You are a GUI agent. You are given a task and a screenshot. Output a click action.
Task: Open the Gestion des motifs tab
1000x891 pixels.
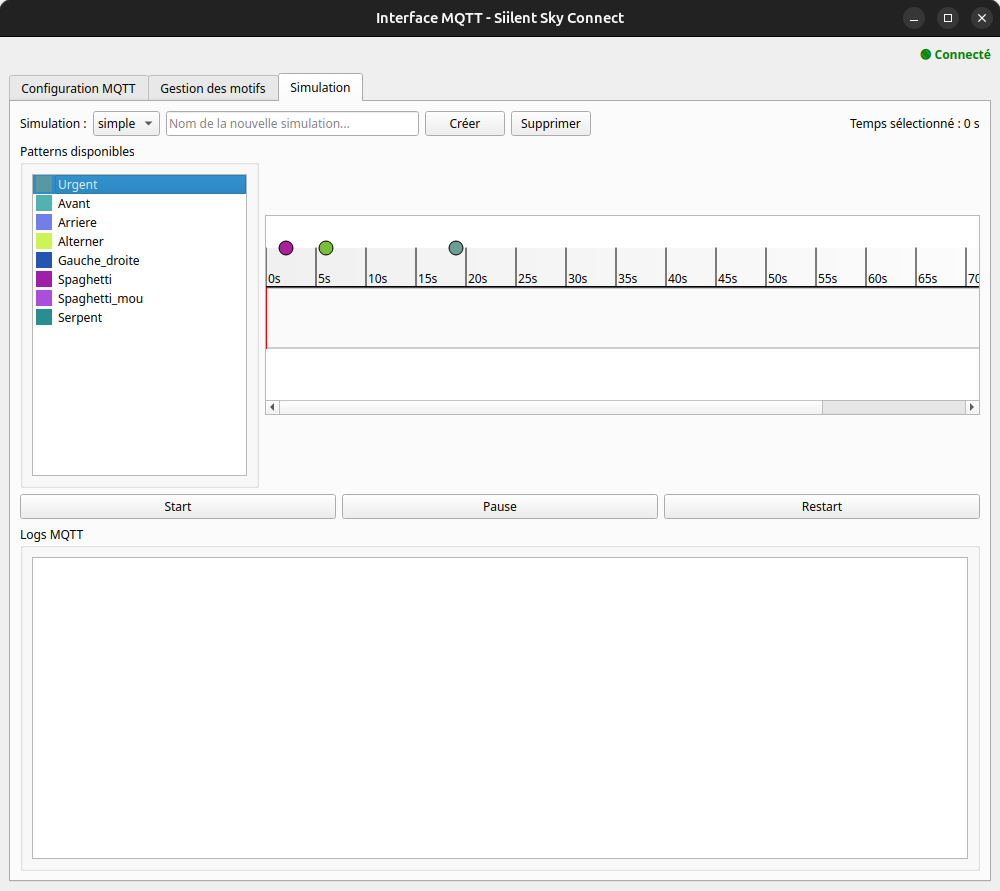click(213, 88)
